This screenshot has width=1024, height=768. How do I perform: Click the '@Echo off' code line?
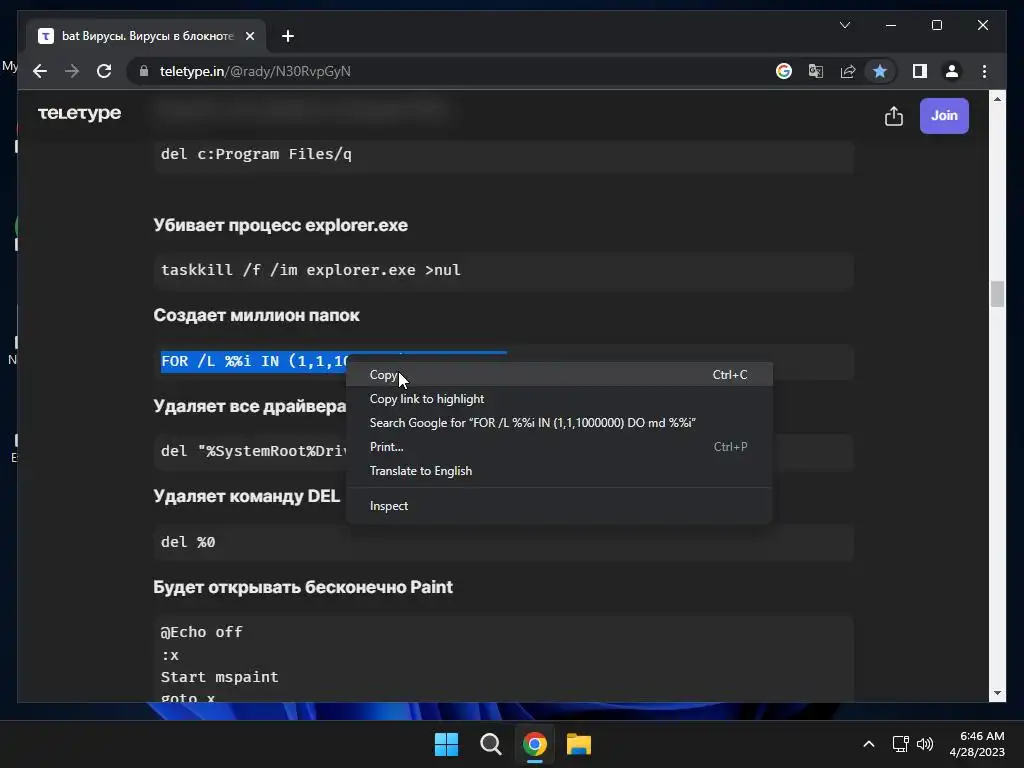(x=202, y=632)
